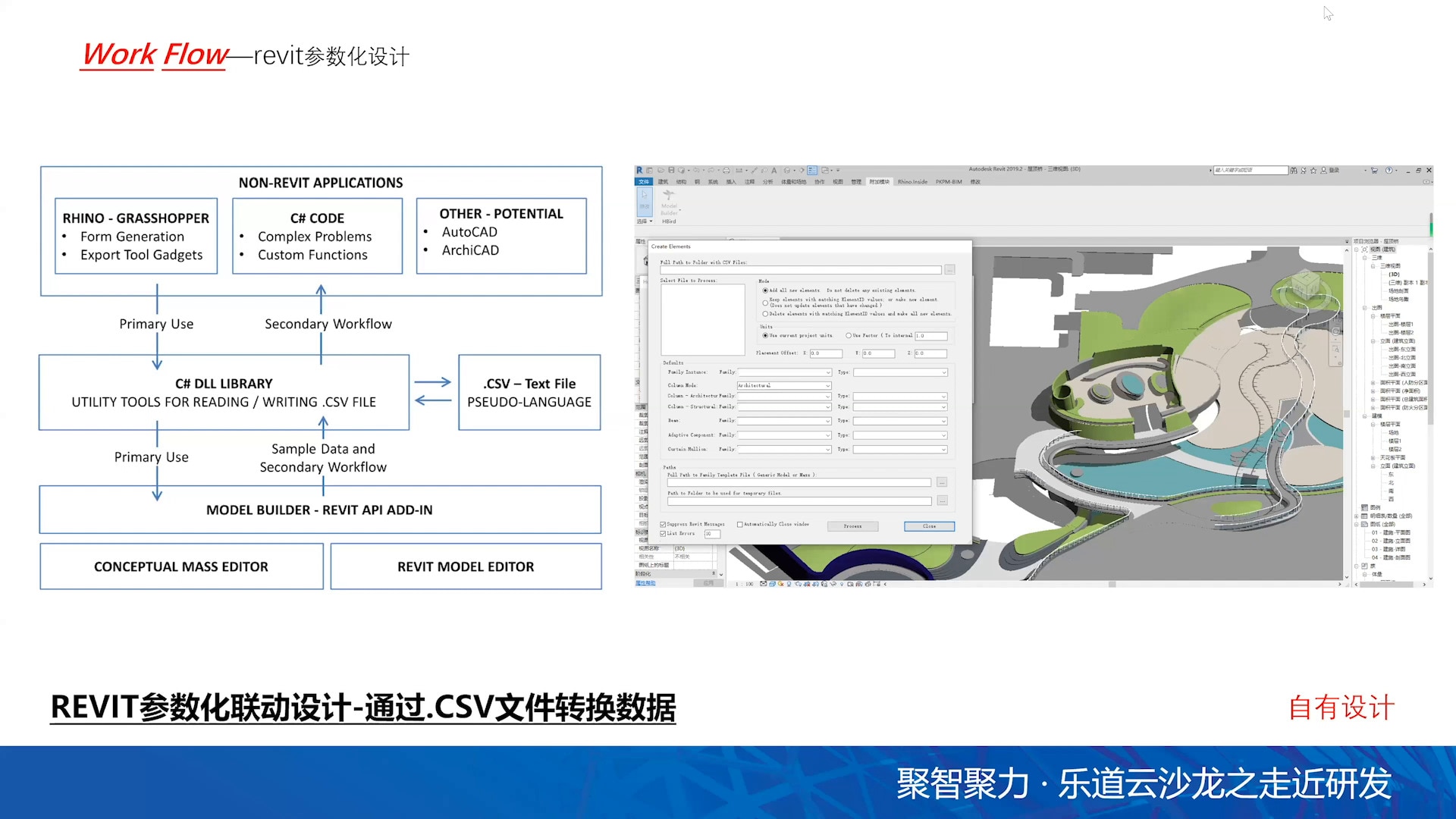Screen dimensions: 1456x819
Task: Toggle 'List Errors' checkbox
Action: (x=663, y=534)
